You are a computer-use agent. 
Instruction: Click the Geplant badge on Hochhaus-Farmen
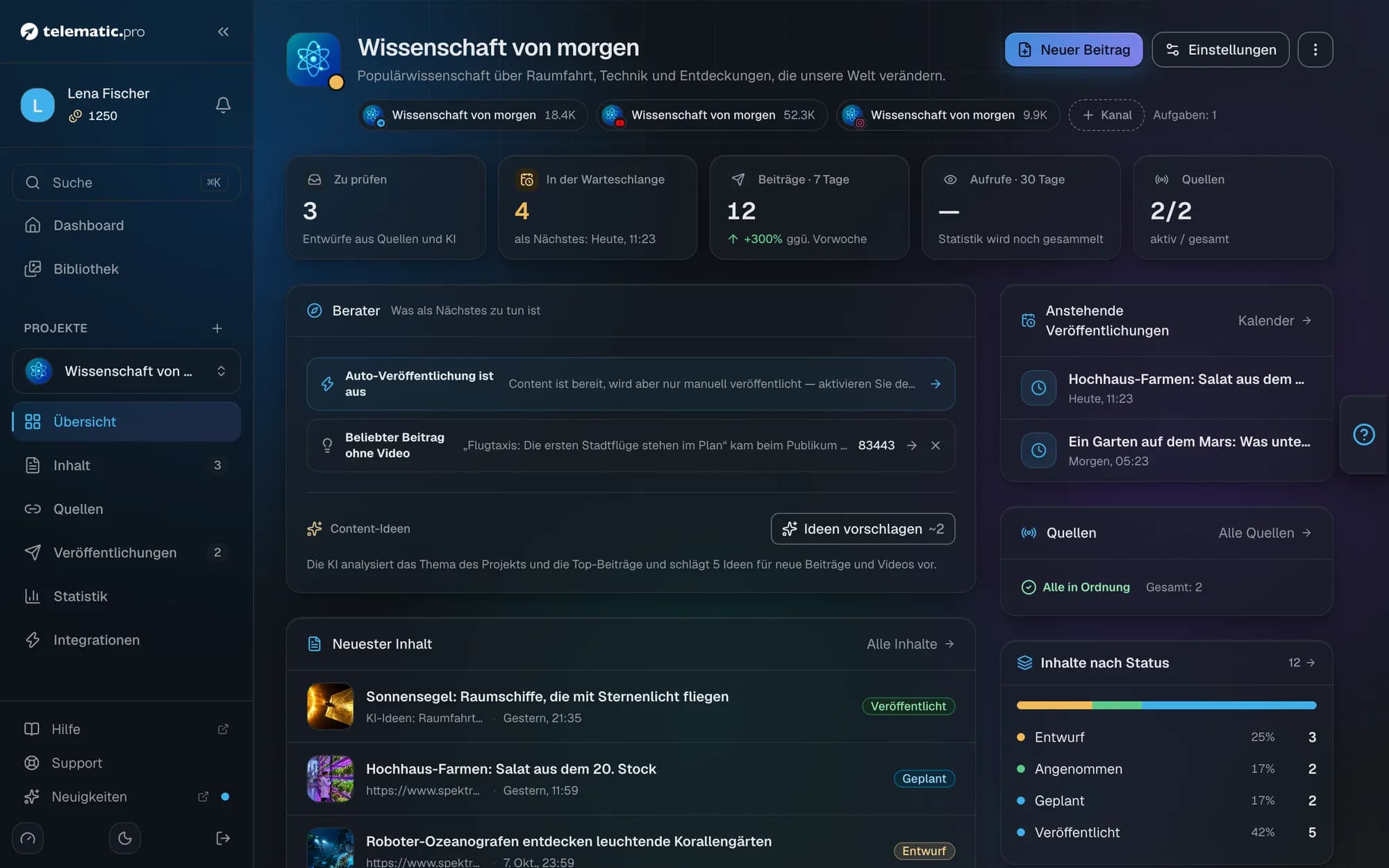pyautogui.click(x=924, y=778)
